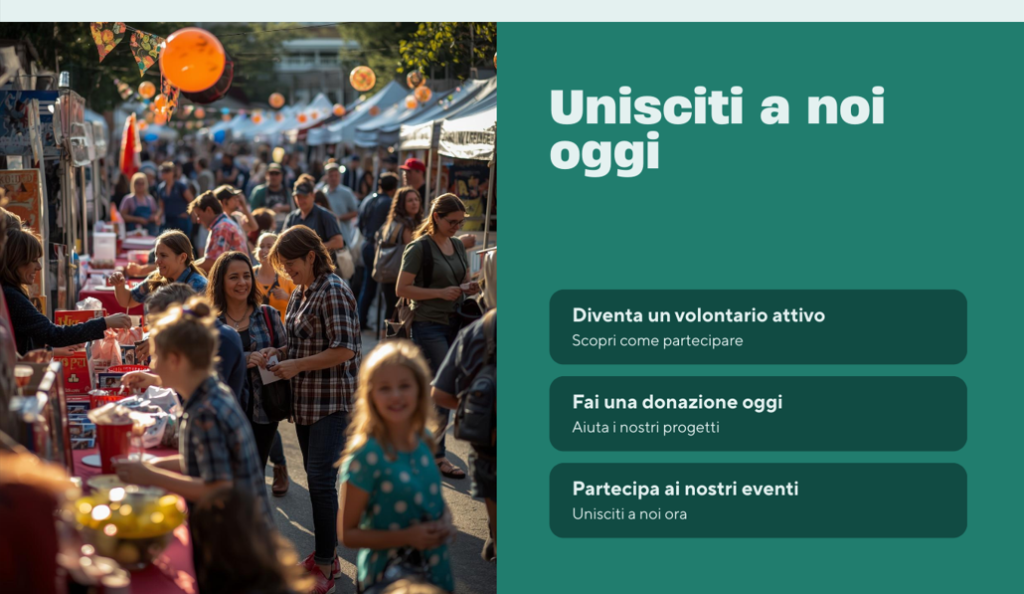The width and height of the screenshot is (1024, 594).
Task: Open the "Partecipa ai nostri eventi" card
Action: pyautogui.click(x=758, y=501)
